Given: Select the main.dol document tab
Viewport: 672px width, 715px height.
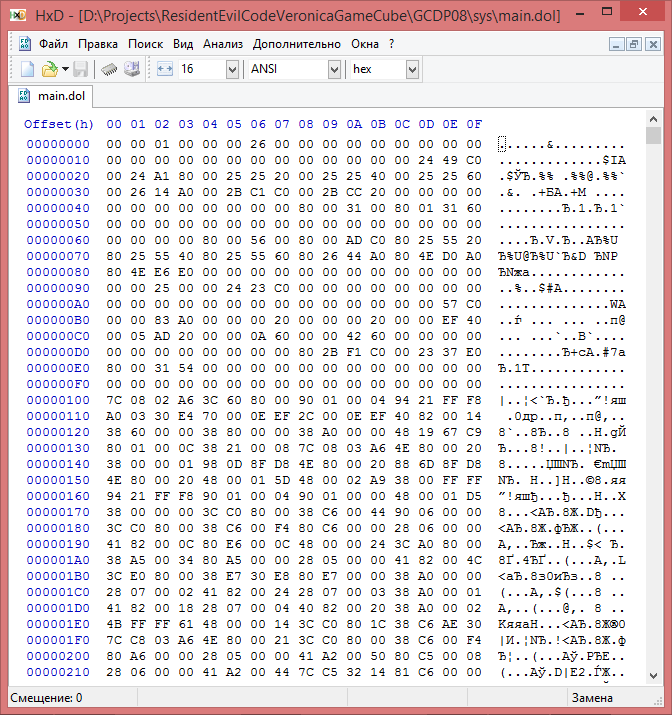Looking at the screenshot, I should point(51,96).
